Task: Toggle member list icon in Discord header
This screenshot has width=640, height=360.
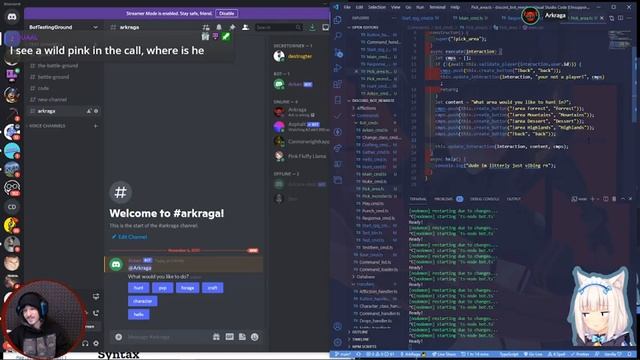Action: pyautogui.click(x=245, y=27)
